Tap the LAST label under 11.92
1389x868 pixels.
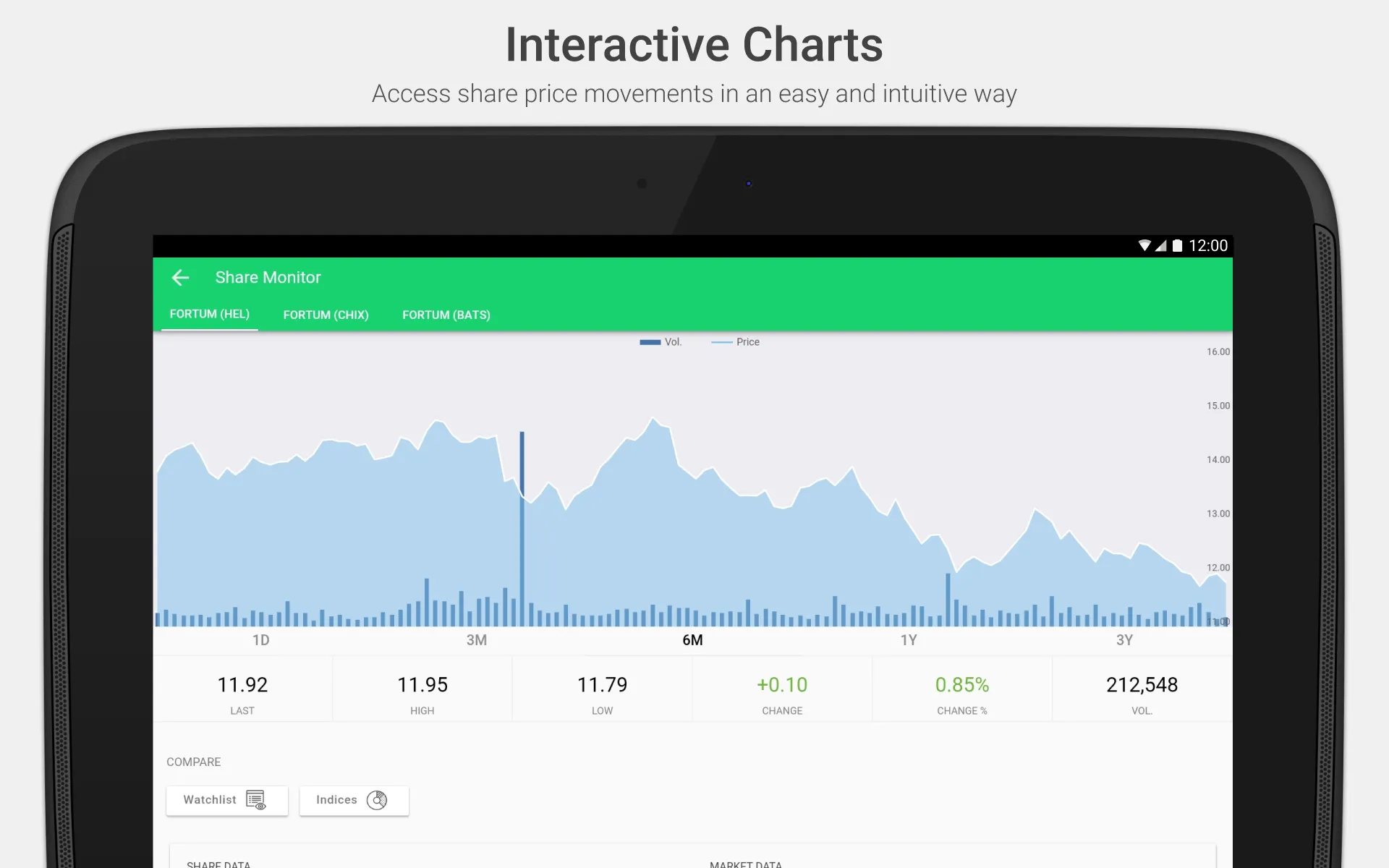coord(242,711)
